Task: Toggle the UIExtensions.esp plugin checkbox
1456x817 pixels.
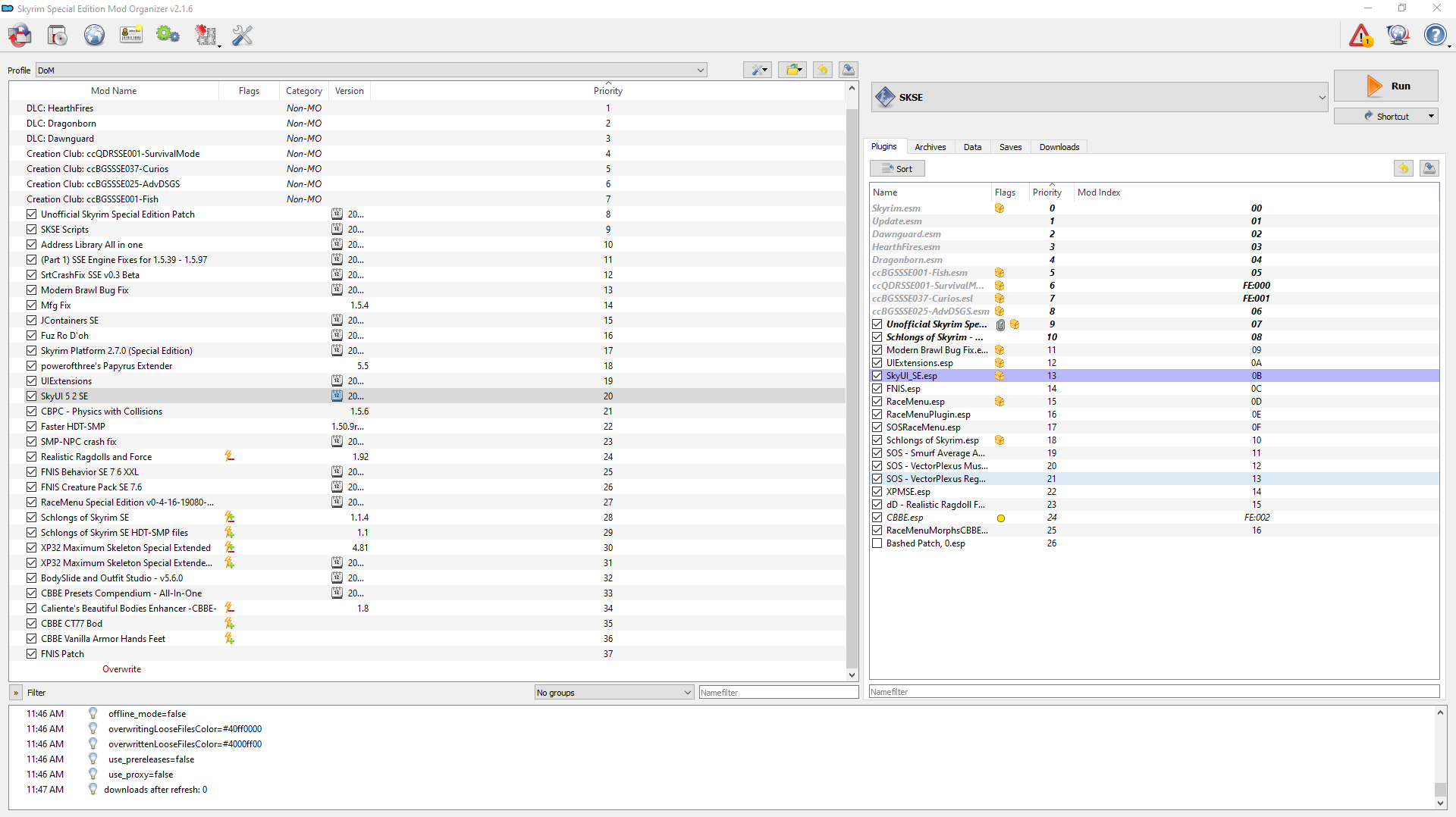Action: pos(877,363)
